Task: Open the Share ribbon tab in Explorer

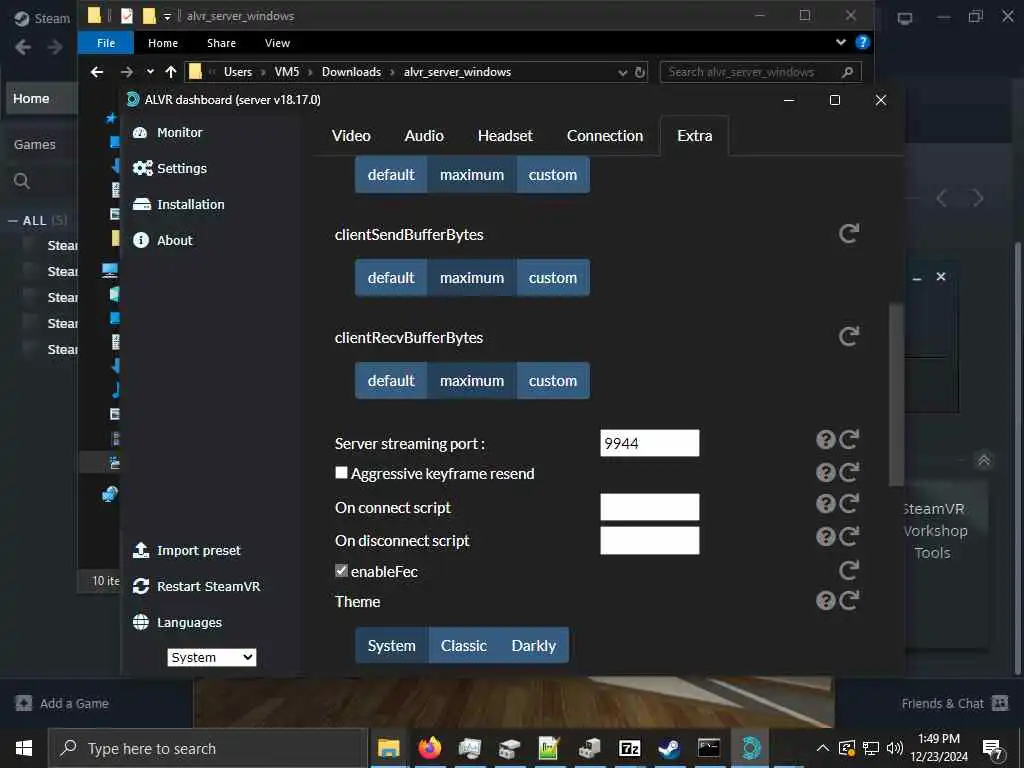Action: [x=221, y=43]
